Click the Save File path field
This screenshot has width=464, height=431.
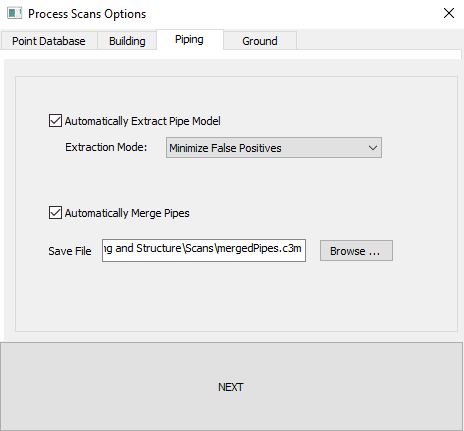click(204, 250)
